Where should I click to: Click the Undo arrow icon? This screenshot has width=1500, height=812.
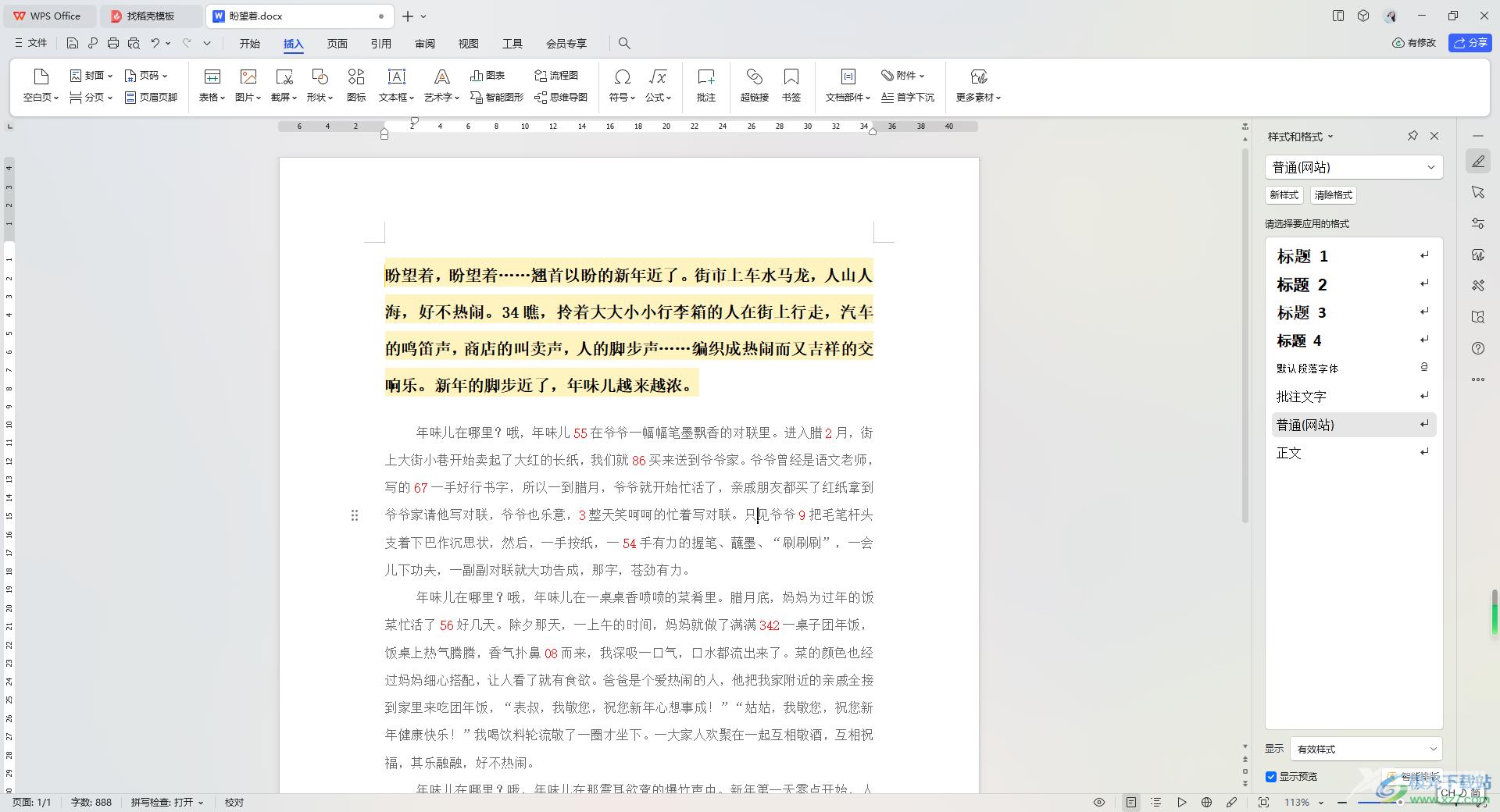155,44
